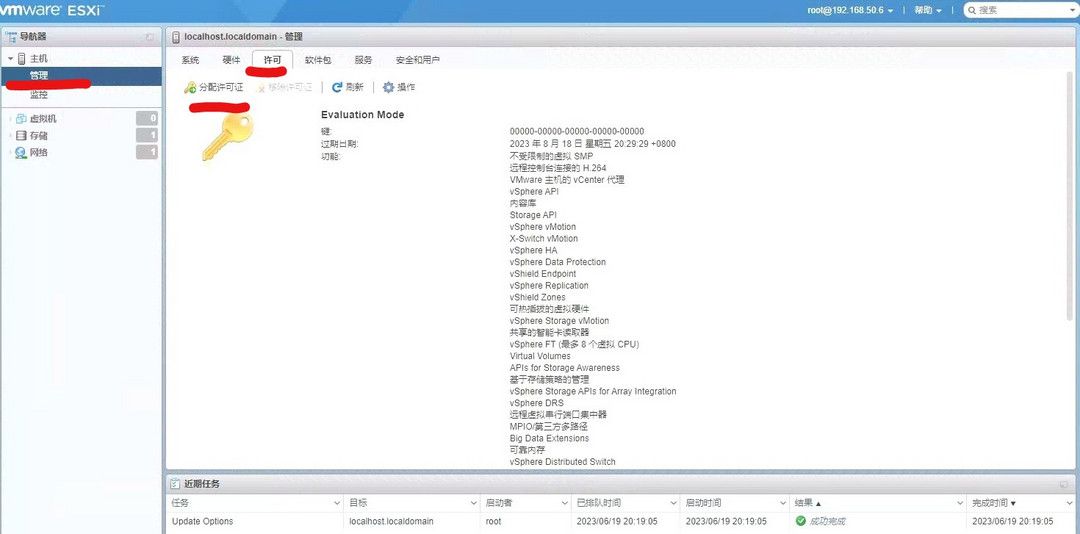
Task: Click the Recent tasks panel corner icon
Action: (1064, 484)
